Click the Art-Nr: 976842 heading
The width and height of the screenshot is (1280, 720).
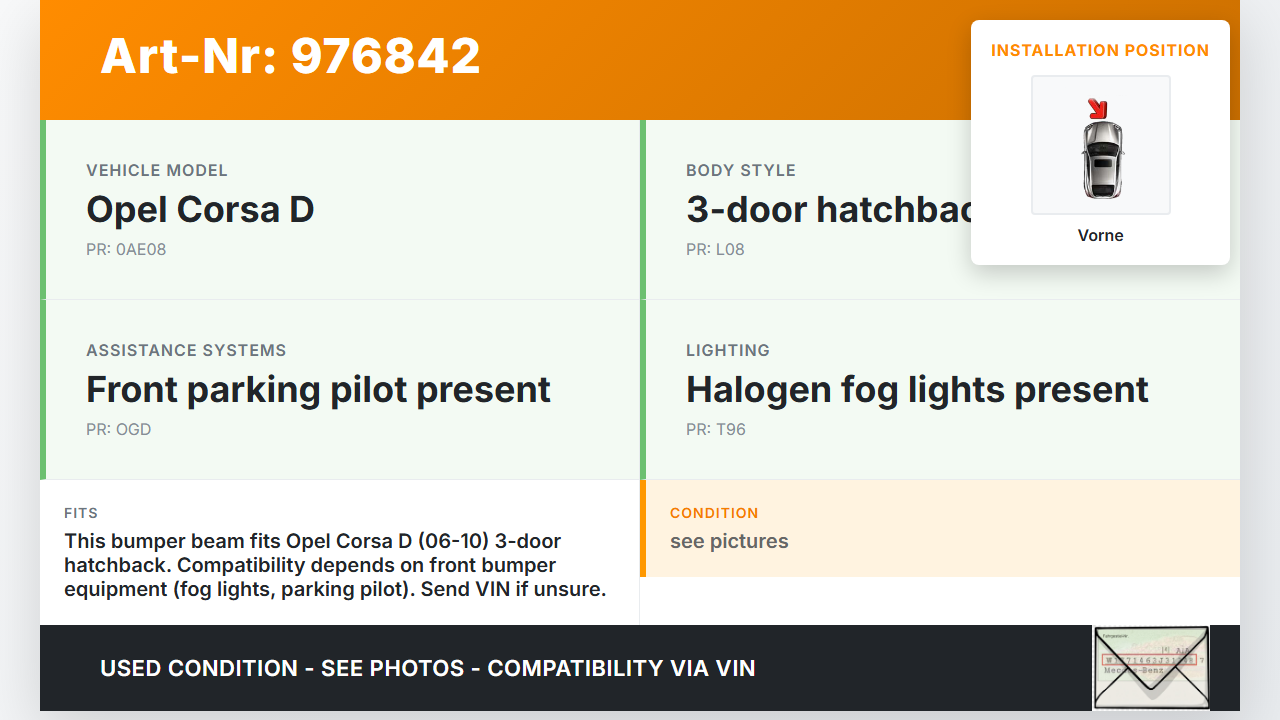coord(290,56)
